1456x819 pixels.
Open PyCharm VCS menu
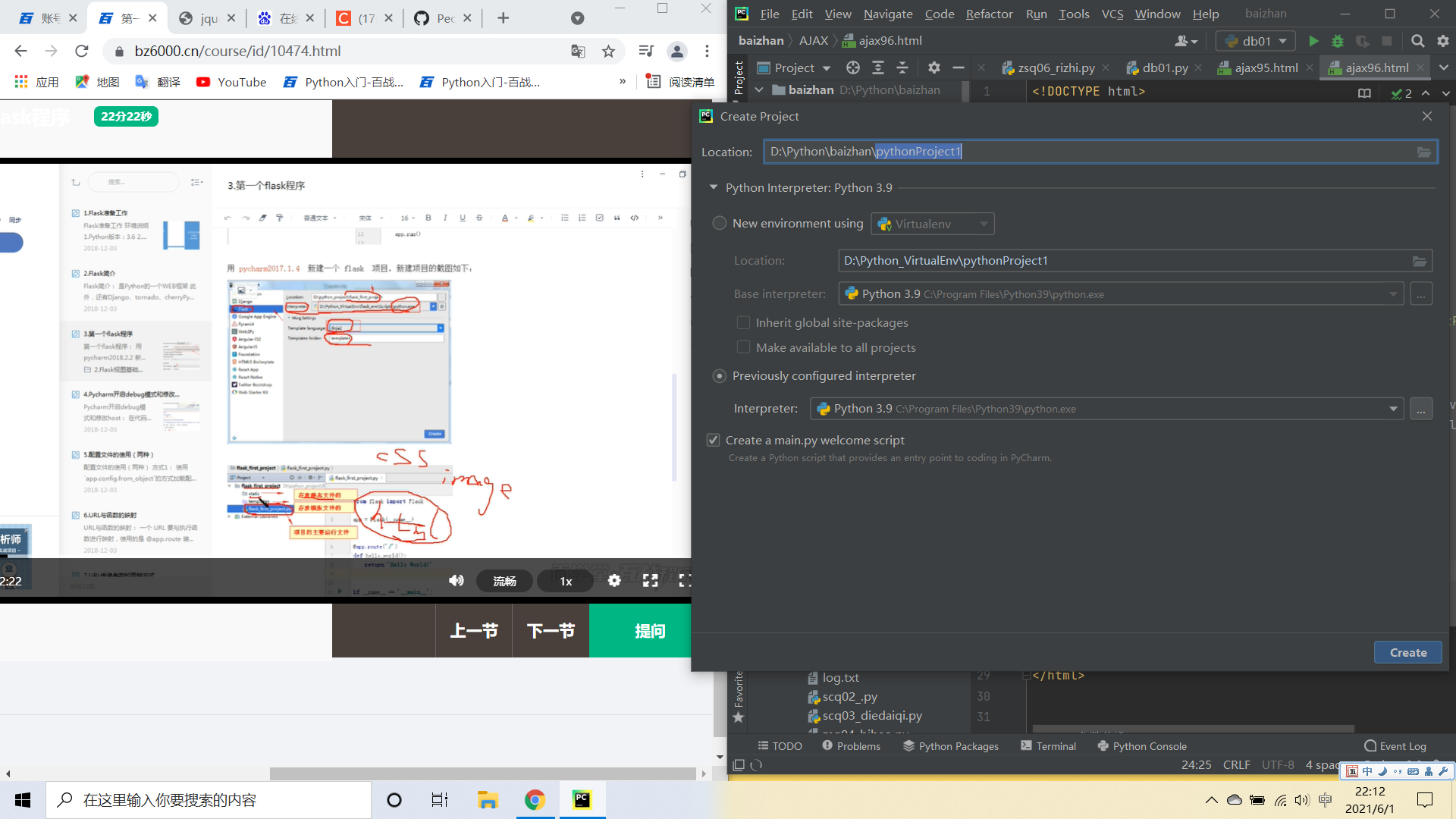1112,14
